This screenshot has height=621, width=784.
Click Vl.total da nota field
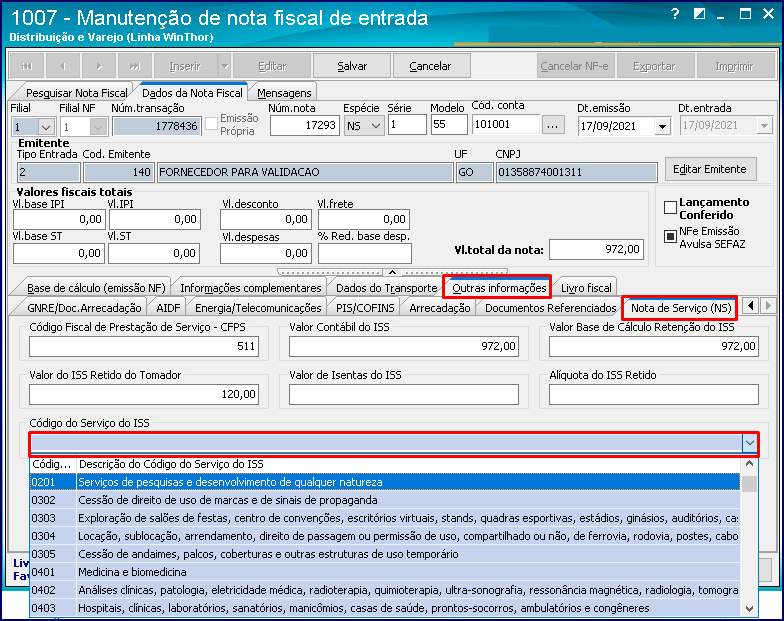tap(596, 249)
